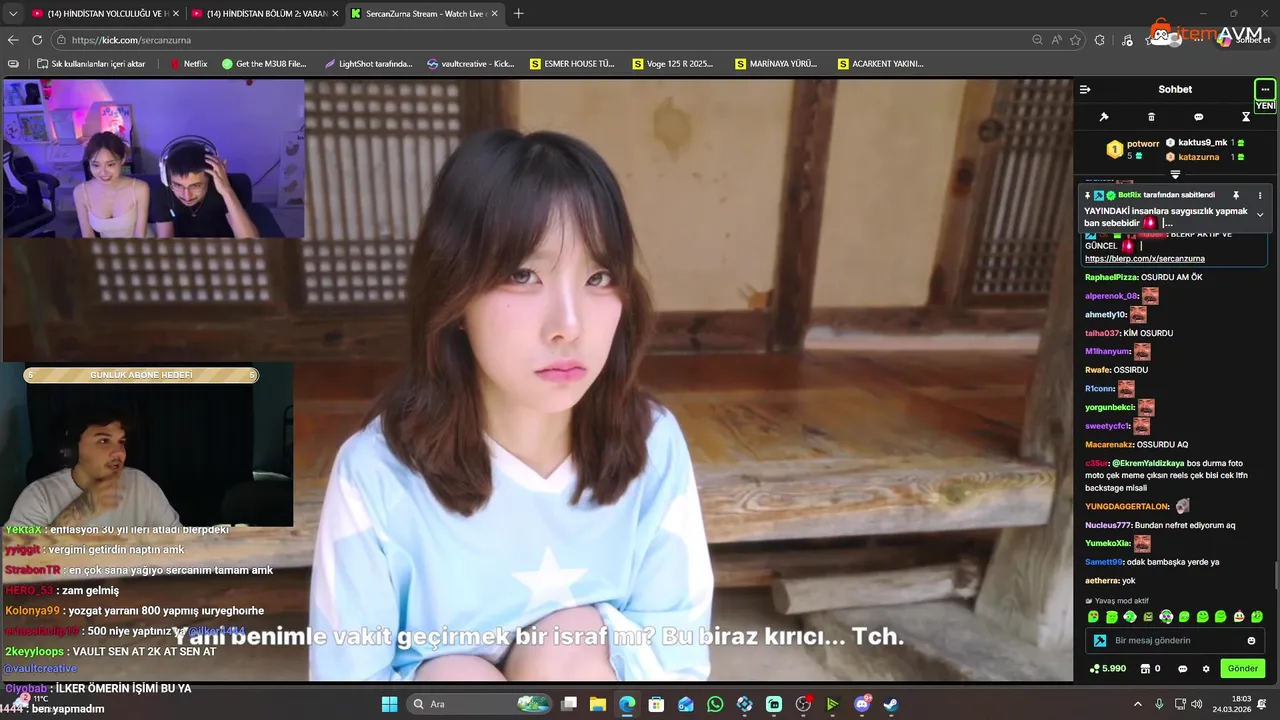
Task: Click the gavel badge inside the message box
Action: point(1100,640)
